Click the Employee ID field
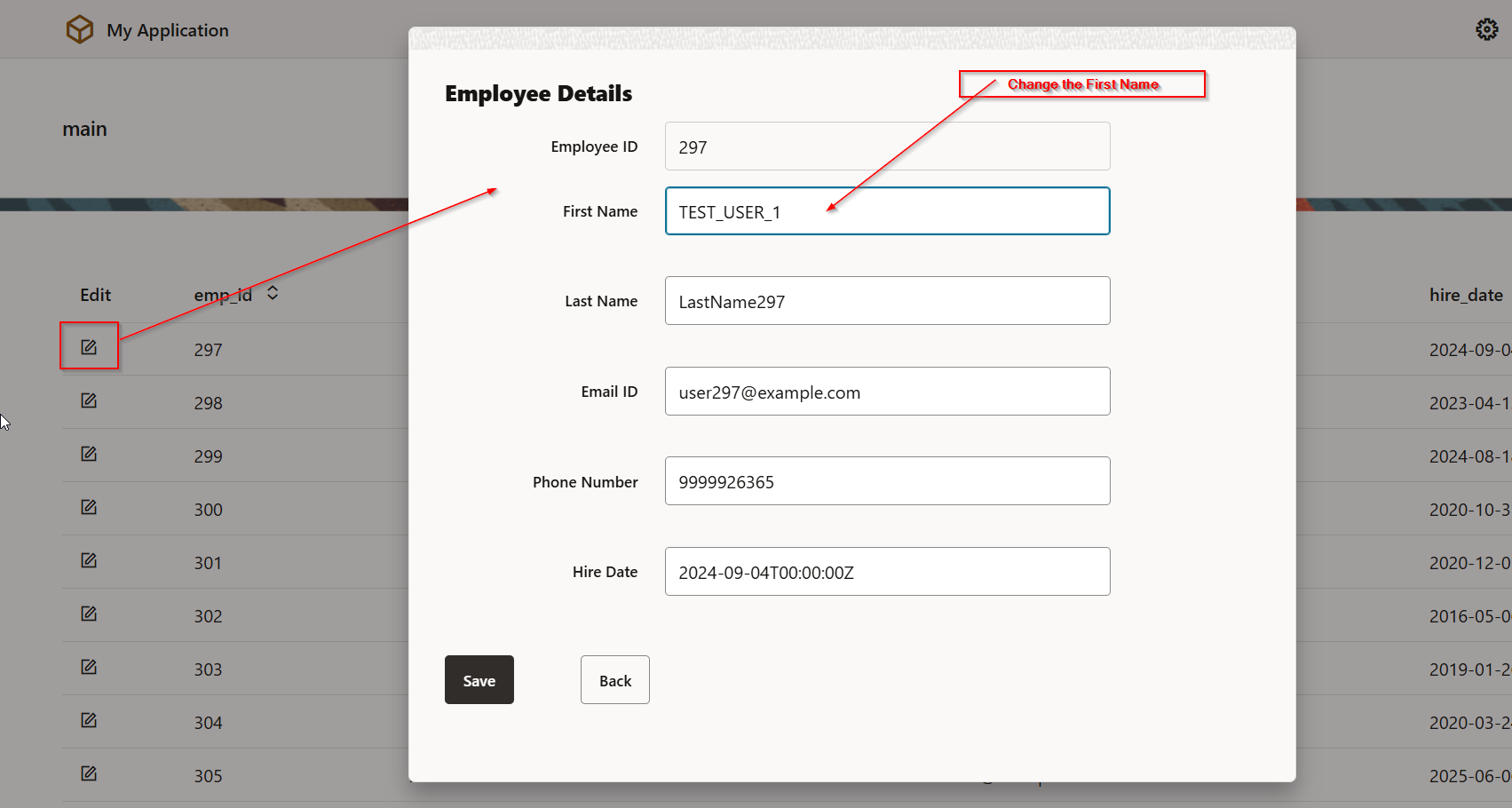The width and height of the screenshot is (1512, 808). [x=887, y=147]
